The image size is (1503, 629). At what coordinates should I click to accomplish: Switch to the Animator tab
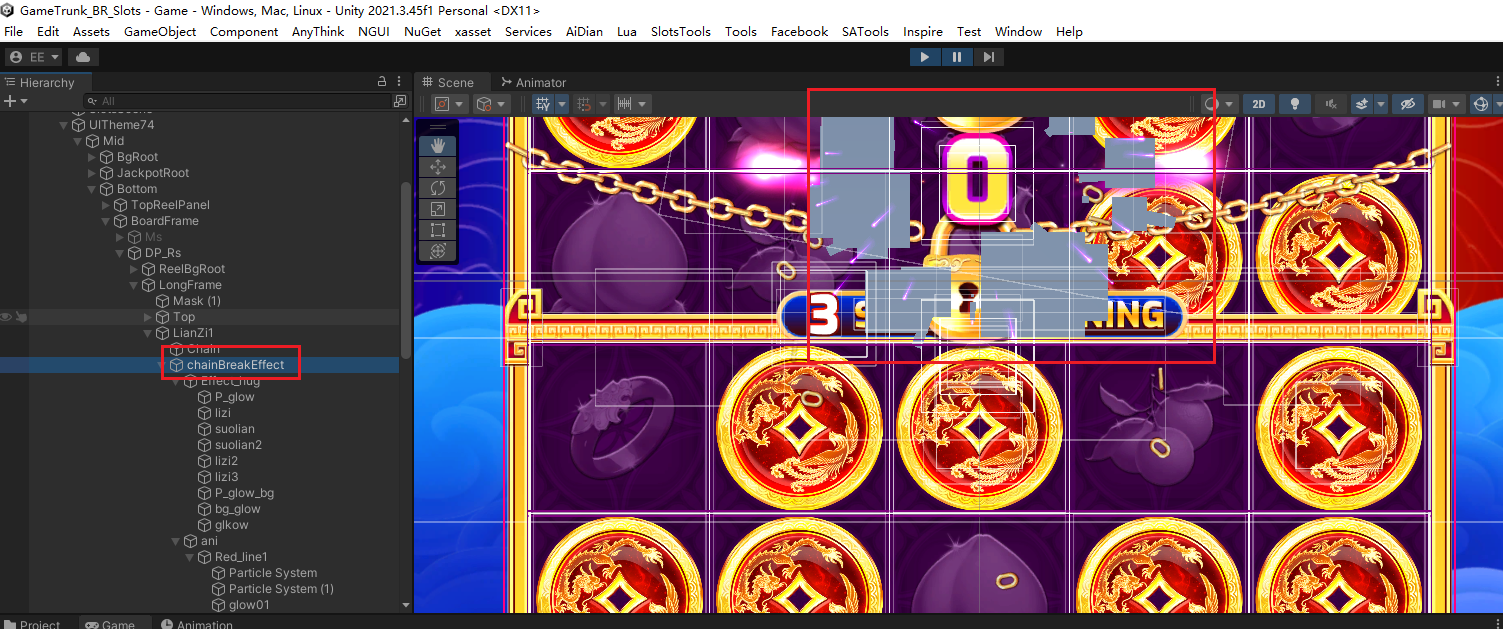(x=534, y=82)
